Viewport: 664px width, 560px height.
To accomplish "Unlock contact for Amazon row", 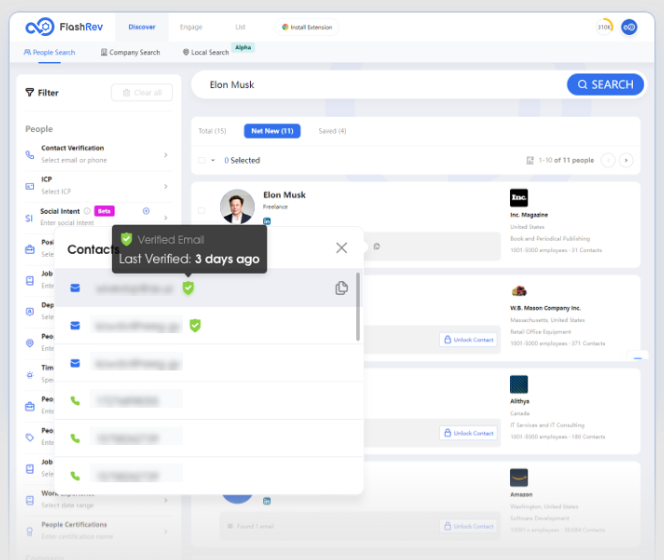I will (469, 526).
